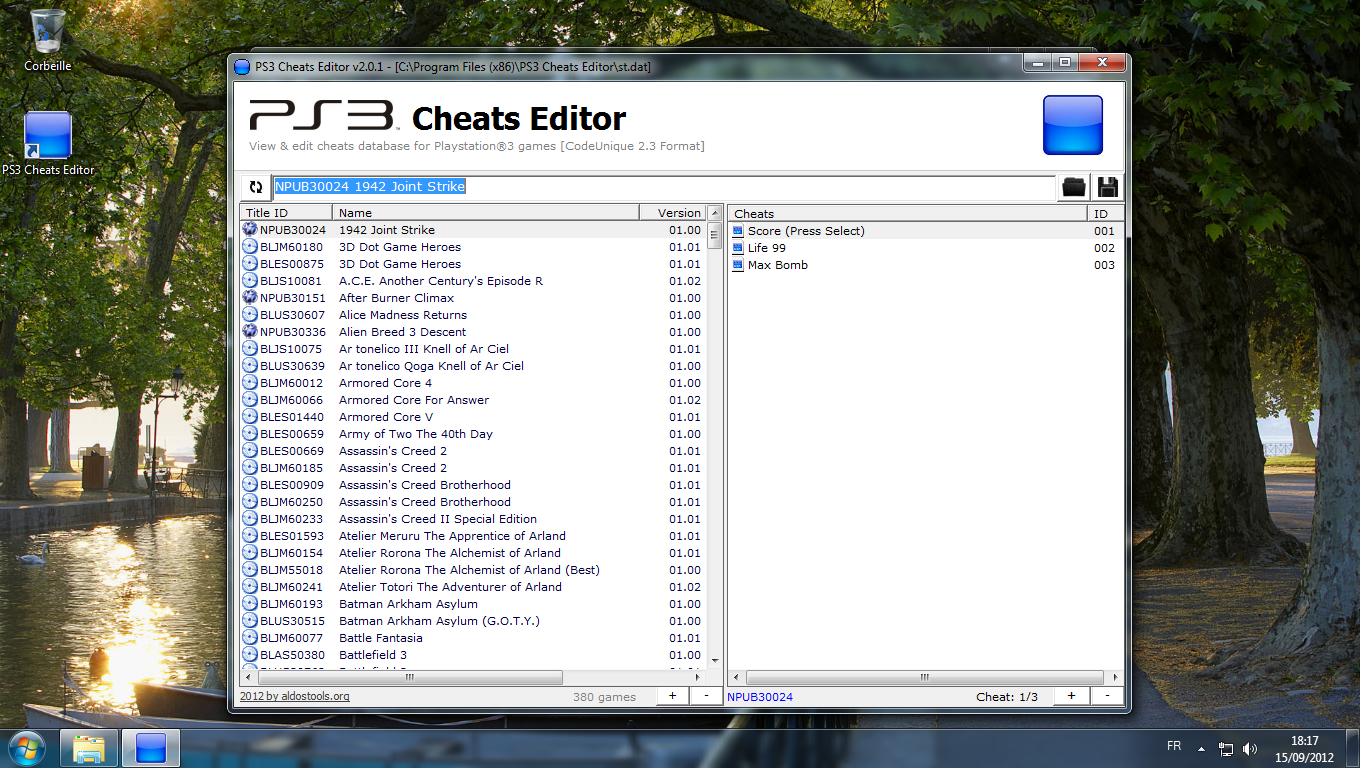Click disc icon of BLUS30607 Alice Madness Returns
The height and width of the screenshot is (768, 1360).
point(250,315)
